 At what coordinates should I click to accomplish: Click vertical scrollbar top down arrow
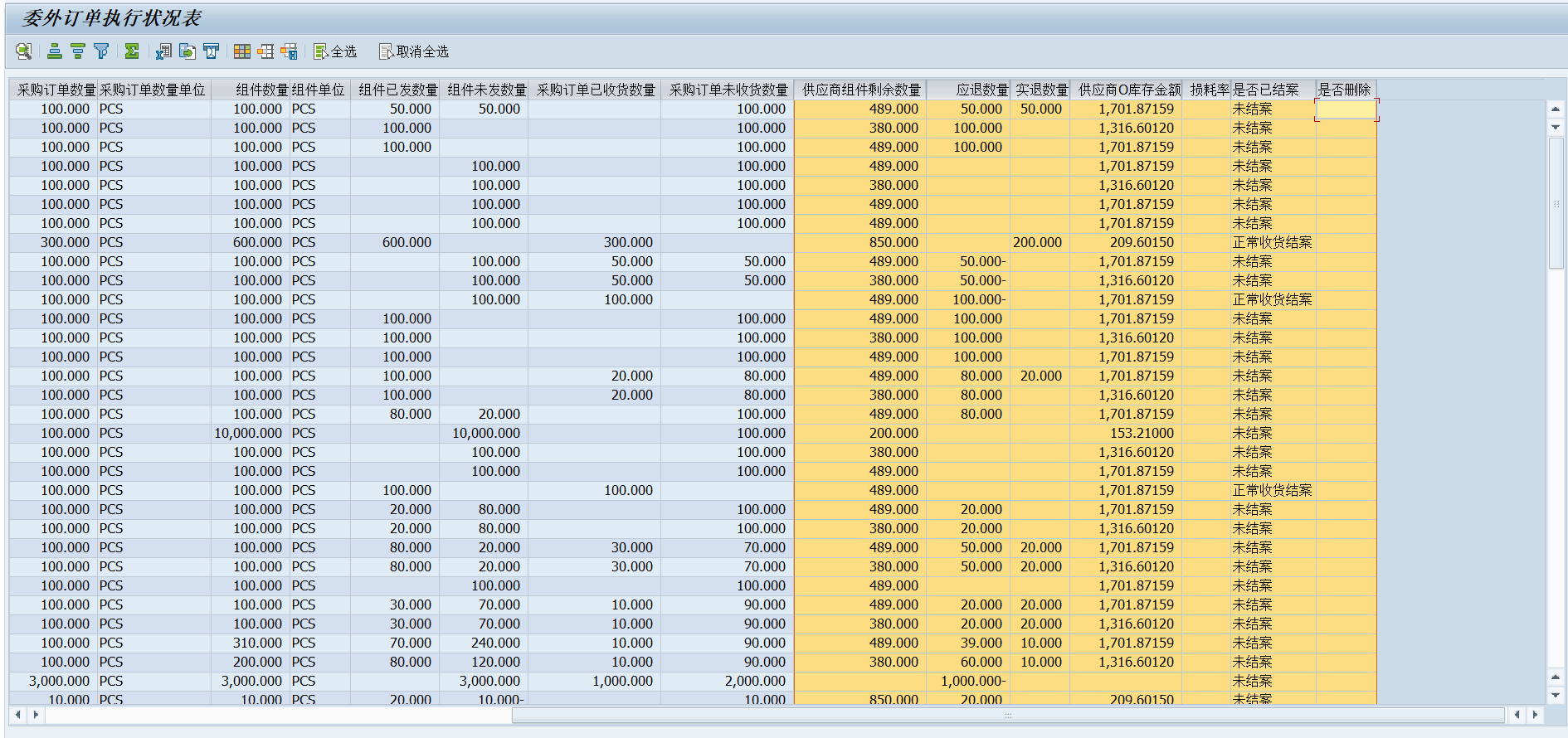[x=1556, y=127]
